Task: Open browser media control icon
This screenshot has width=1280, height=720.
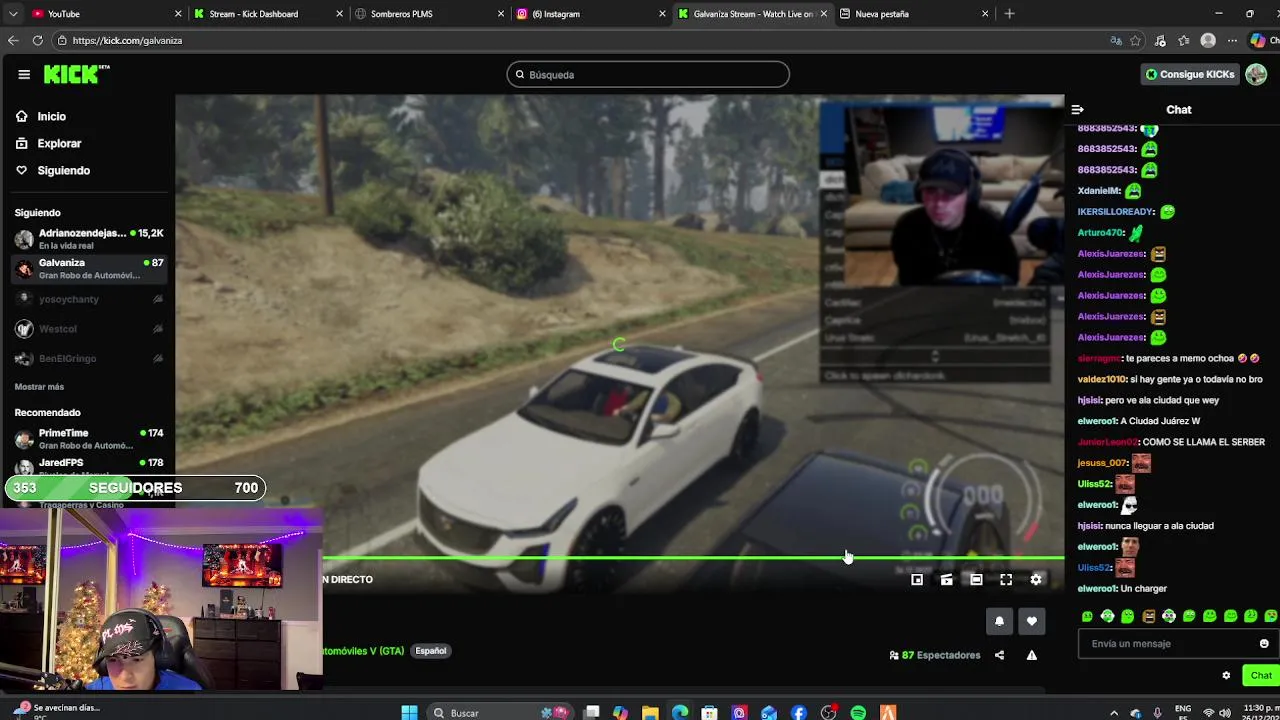Action: click(1160, 41)
